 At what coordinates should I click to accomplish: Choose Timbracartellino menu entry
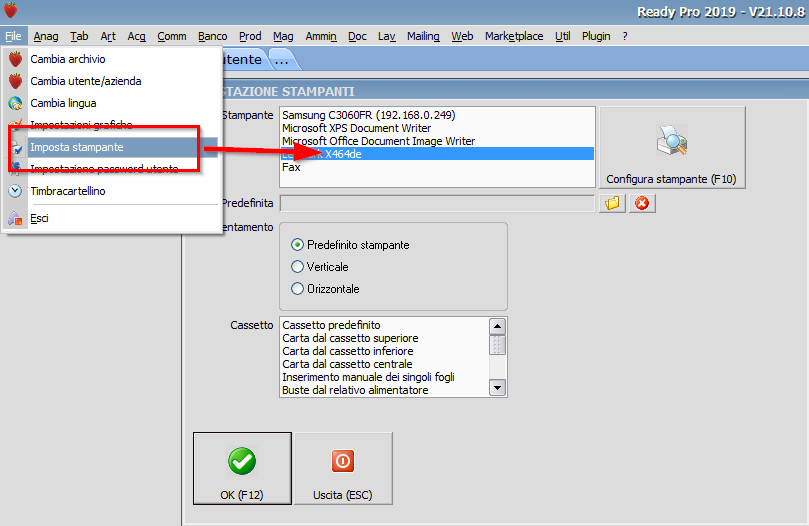[x=112, y=191]
